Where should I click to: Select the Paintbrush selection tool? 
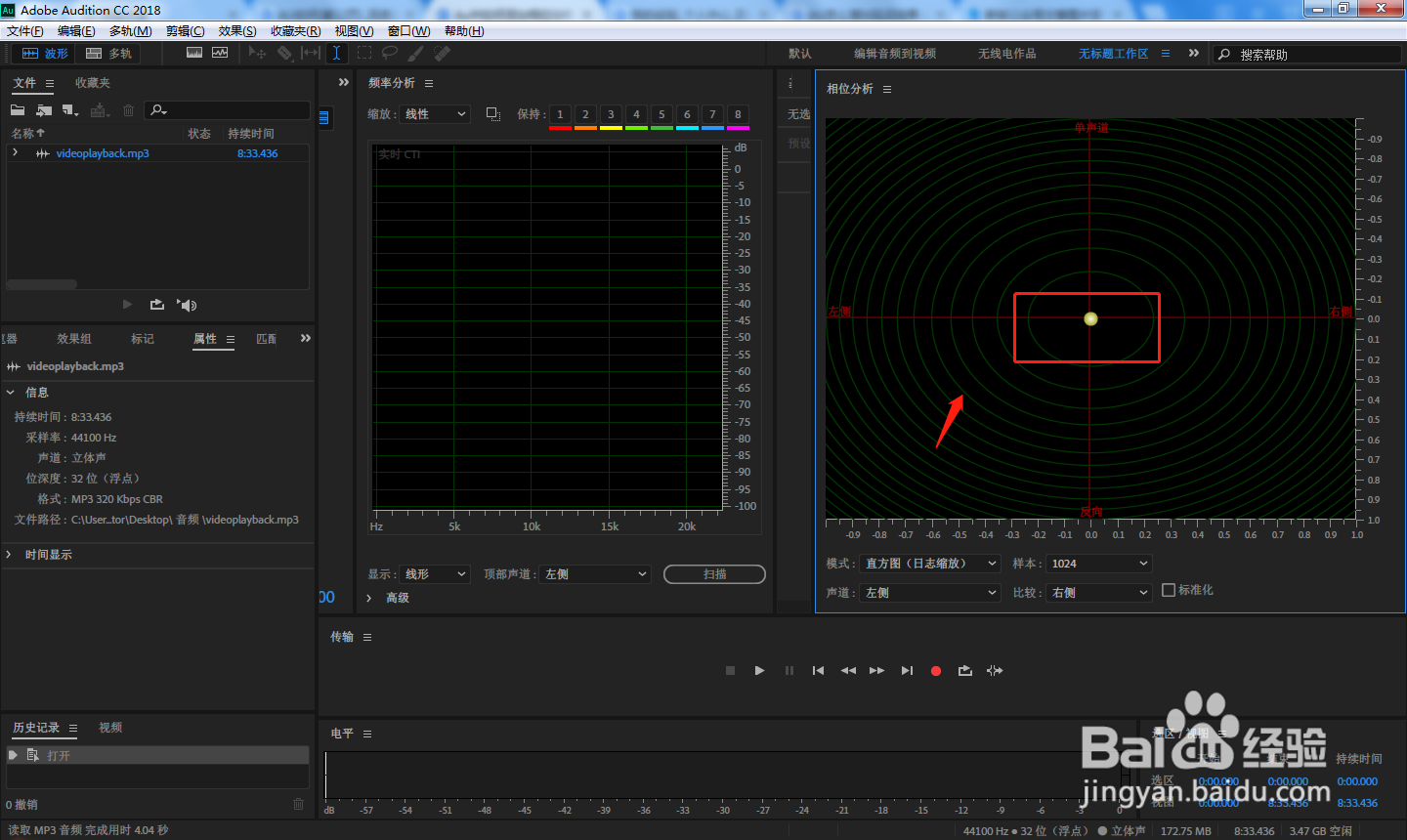[x=416, y=53]
